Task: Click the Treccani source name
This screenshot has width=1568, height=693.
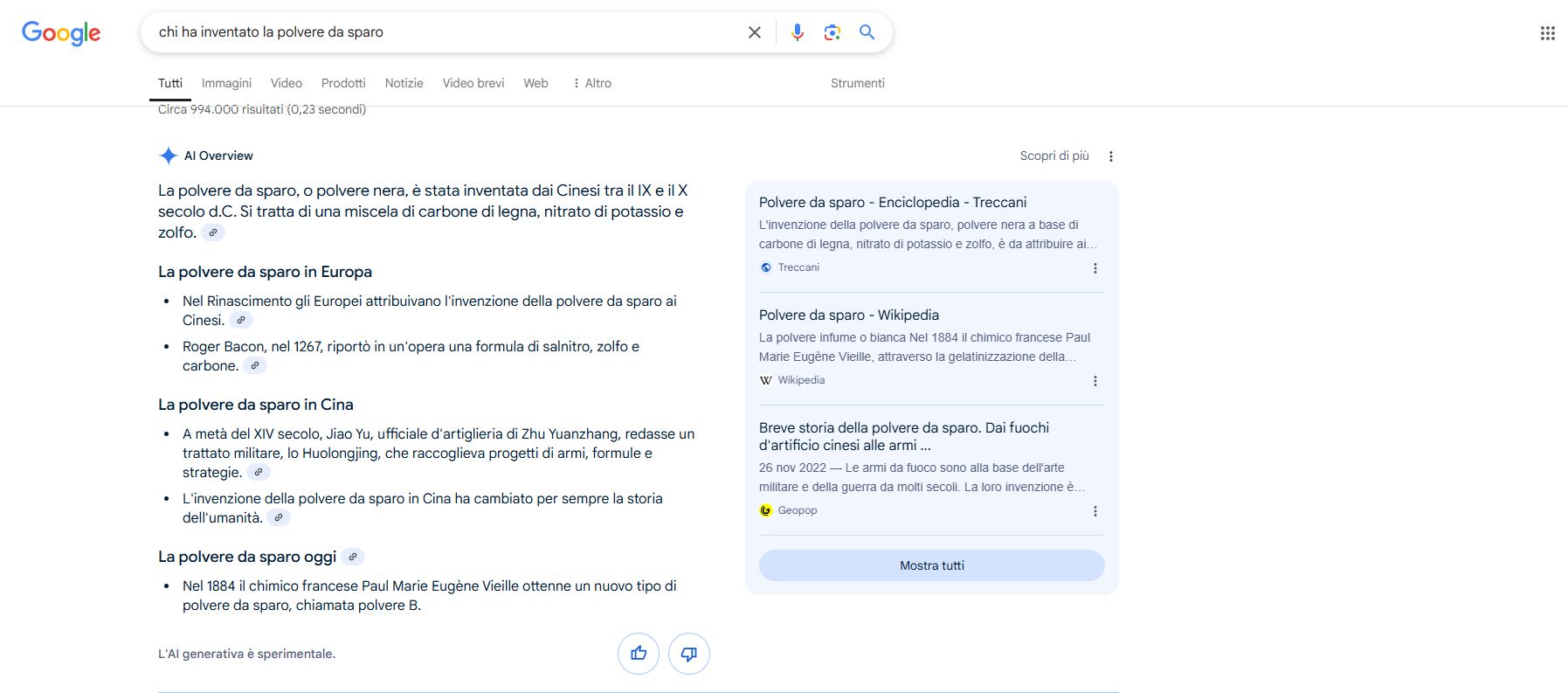Action: tap(798, 267)
